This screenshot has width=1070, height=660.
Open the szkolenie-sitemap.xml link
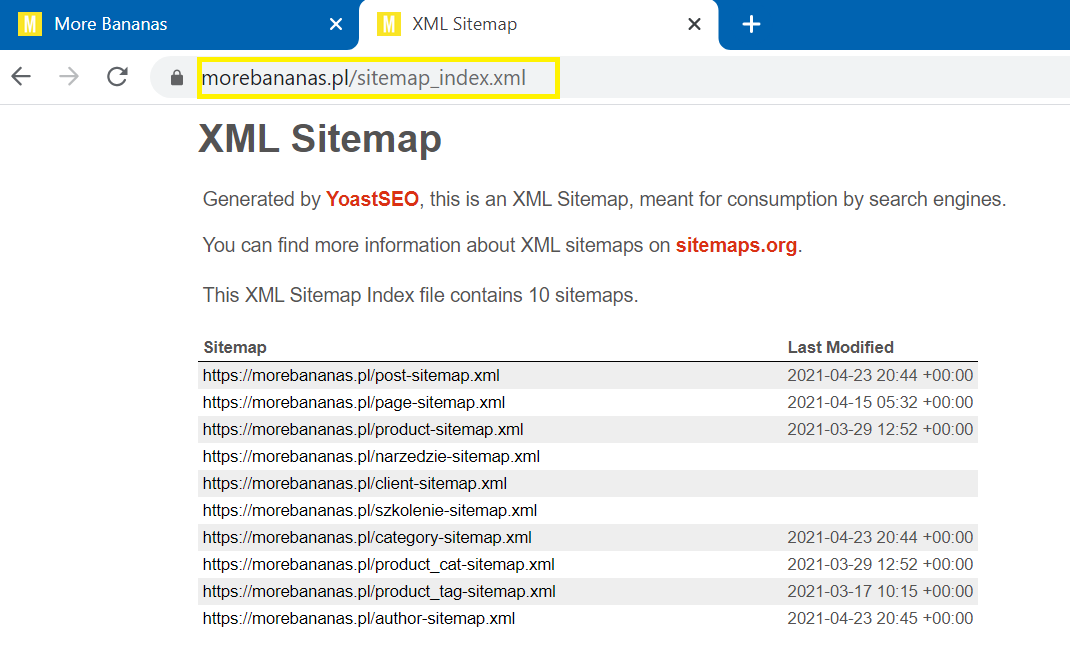[369, 511]
